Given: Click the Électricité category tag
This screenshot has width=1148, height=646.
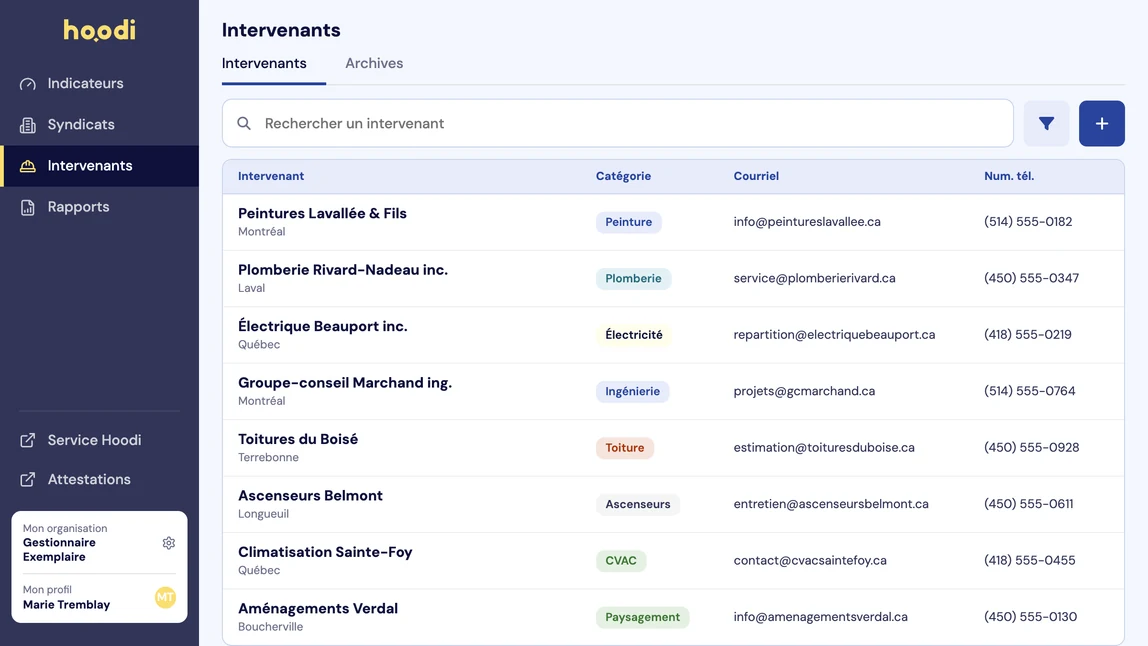Looking at the screenshot, I should point(633,335).
